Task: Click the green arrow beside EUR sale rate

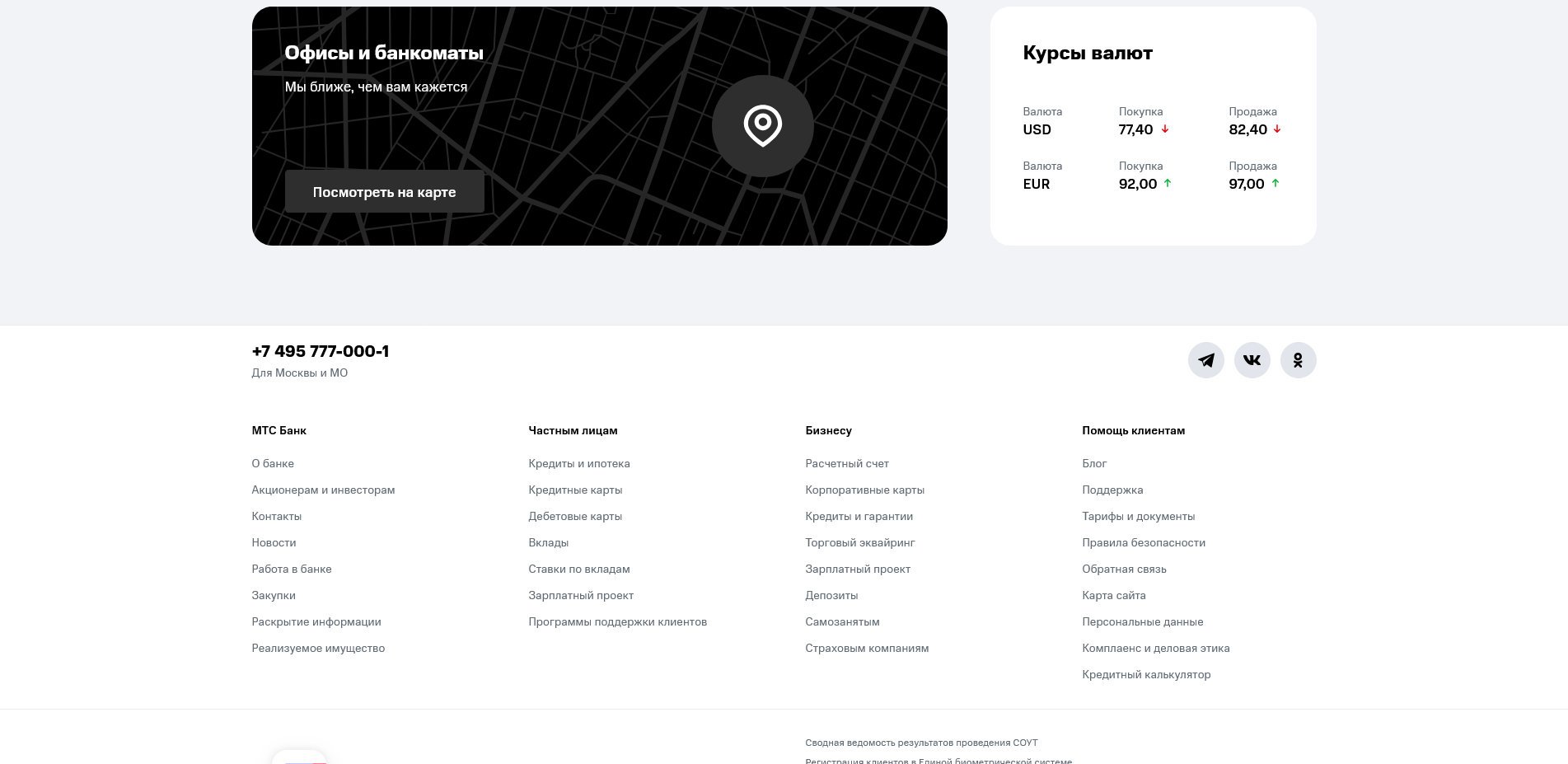Action: pos(1275,184)
